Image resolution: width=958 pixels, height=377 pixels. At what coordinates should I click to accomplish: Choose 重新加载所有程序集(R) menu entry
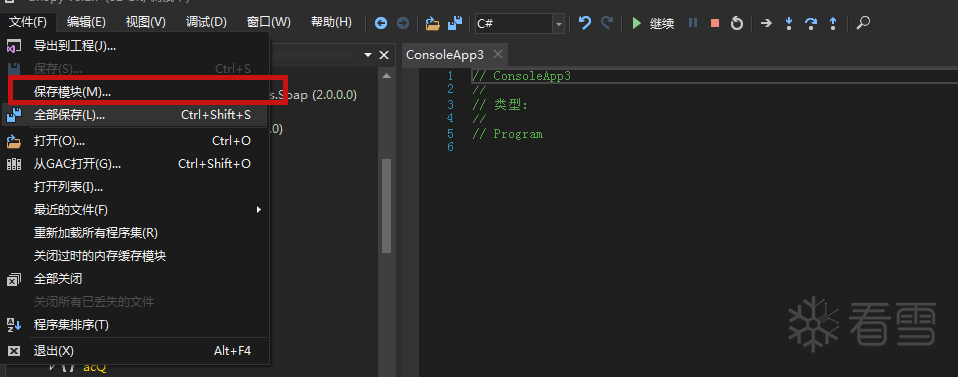[135, 233]
